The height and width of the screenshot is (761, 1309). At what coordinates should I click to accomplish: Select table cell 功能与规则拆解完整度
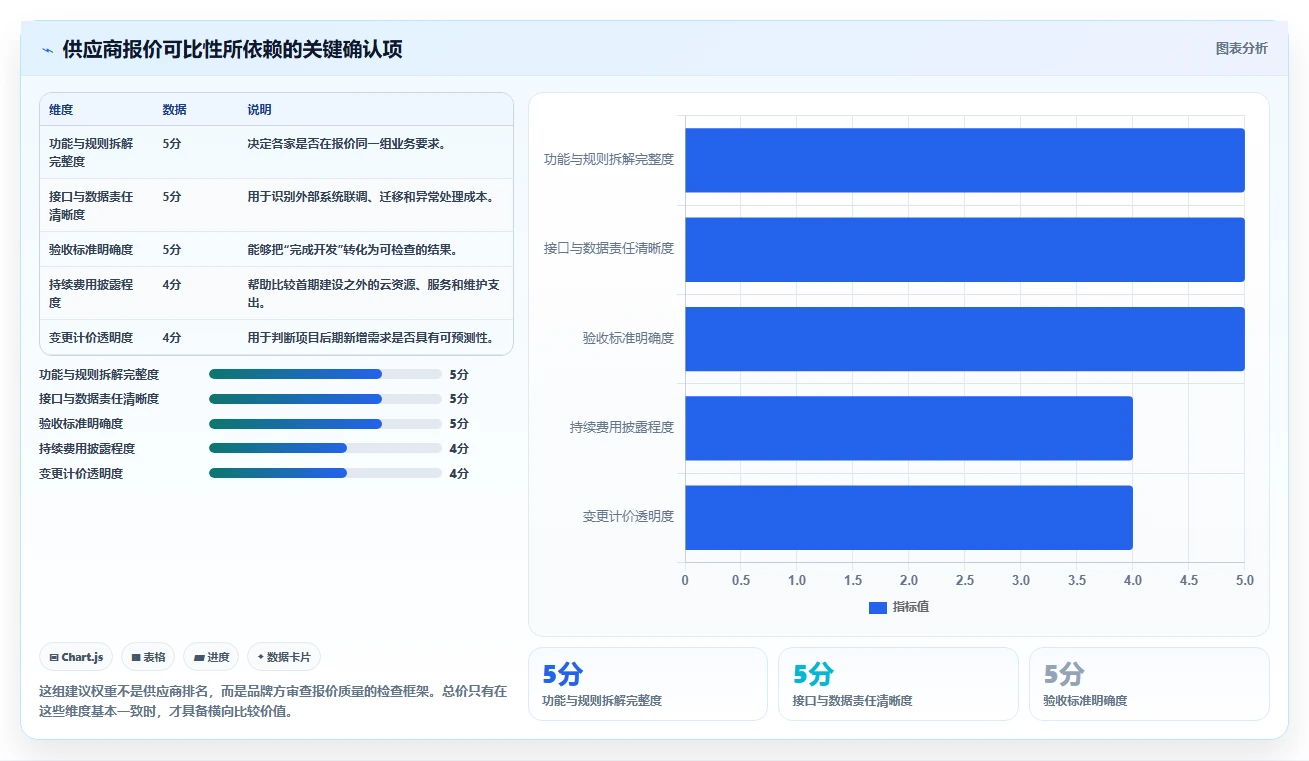[96, 152]
